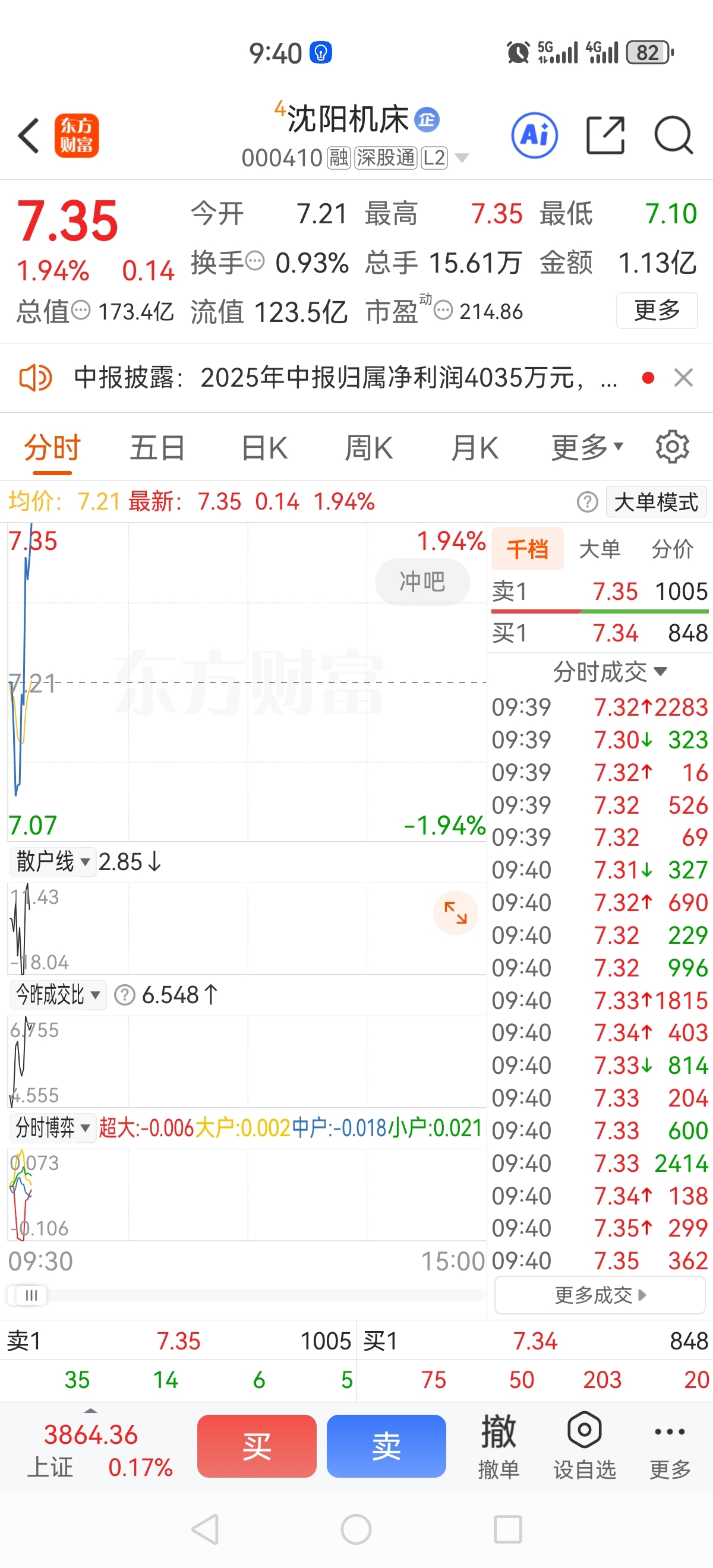Select the 千档 order book tab
The image size is (713, 1568).
527,549
